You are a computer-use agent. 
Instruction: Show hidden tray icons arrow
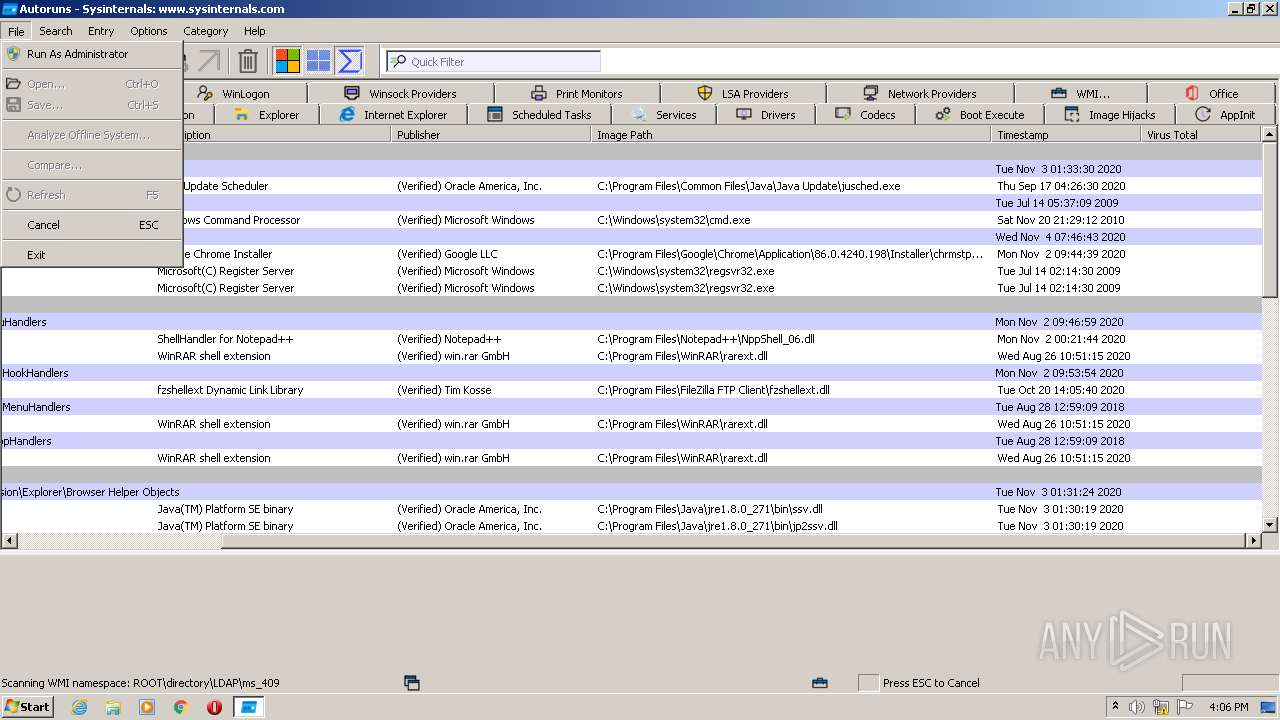coord(1116,707)
